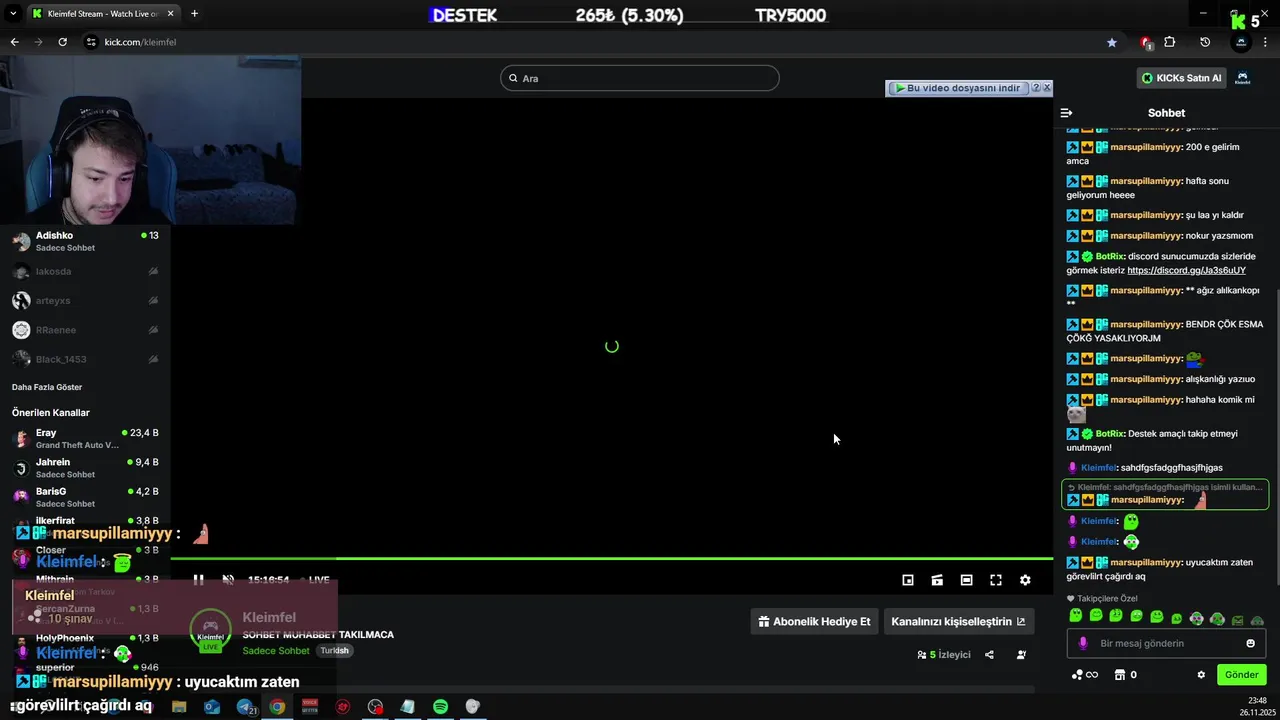Click the Sadece Sohbet category link
This screenshot has height=720, width=1280.
[x=276, y=651]
